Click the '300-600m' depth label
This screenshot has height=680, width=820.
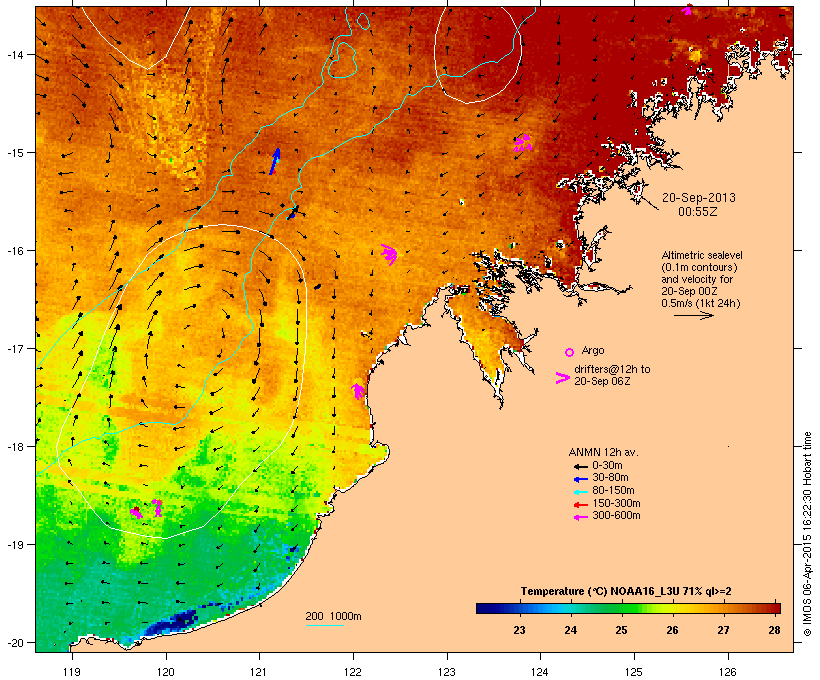pos(616,516)
